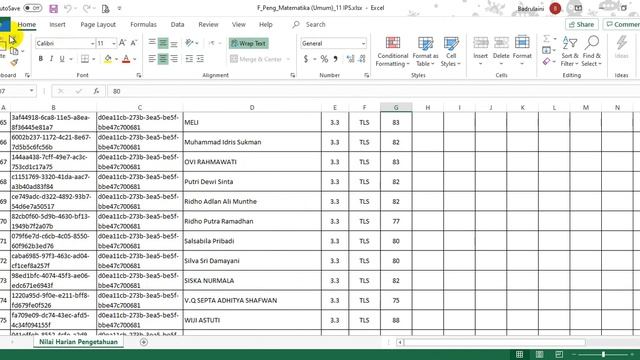
Task: Switch to Page Break Preview in status bar
Action: [x=559, y=354]
